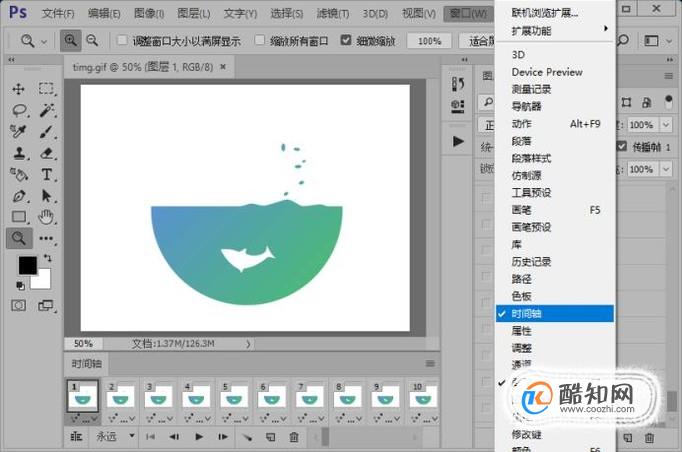
Task: Open the fill 100% dropdown arrow
Action: tap(666, 169)
